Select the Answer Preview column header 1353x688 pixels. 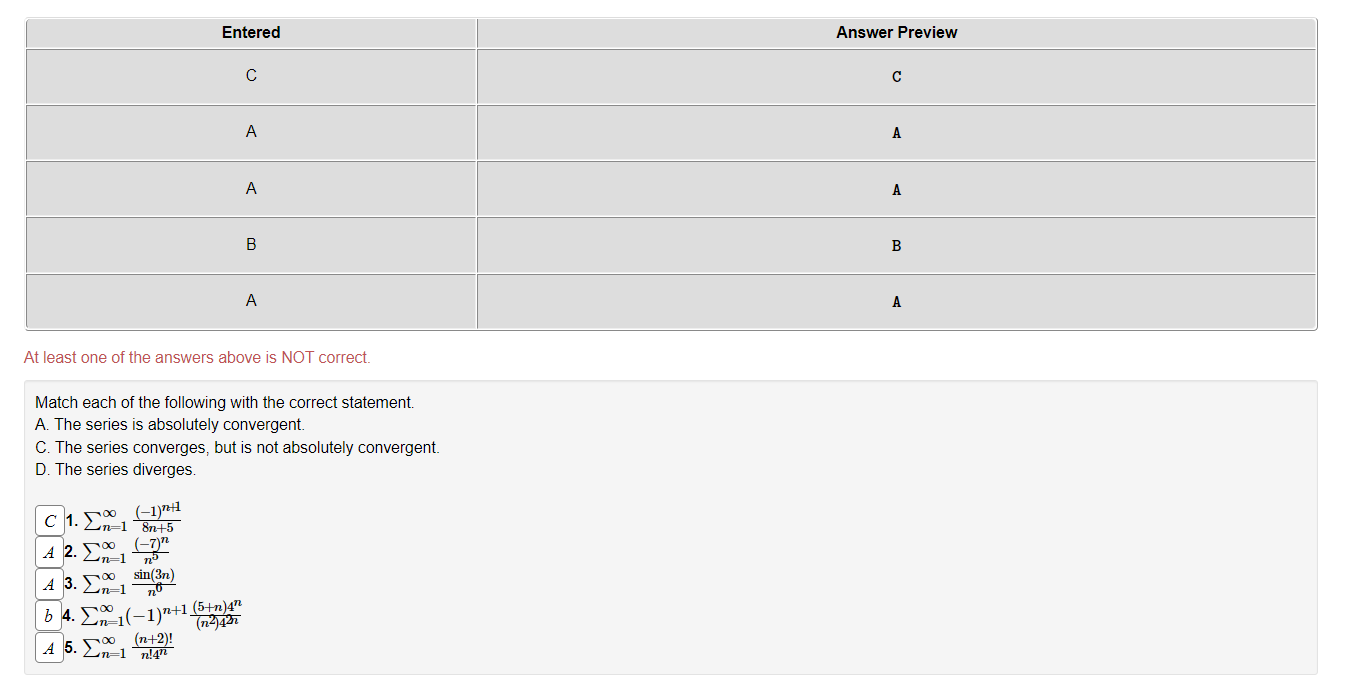click(x=895, y=32)
